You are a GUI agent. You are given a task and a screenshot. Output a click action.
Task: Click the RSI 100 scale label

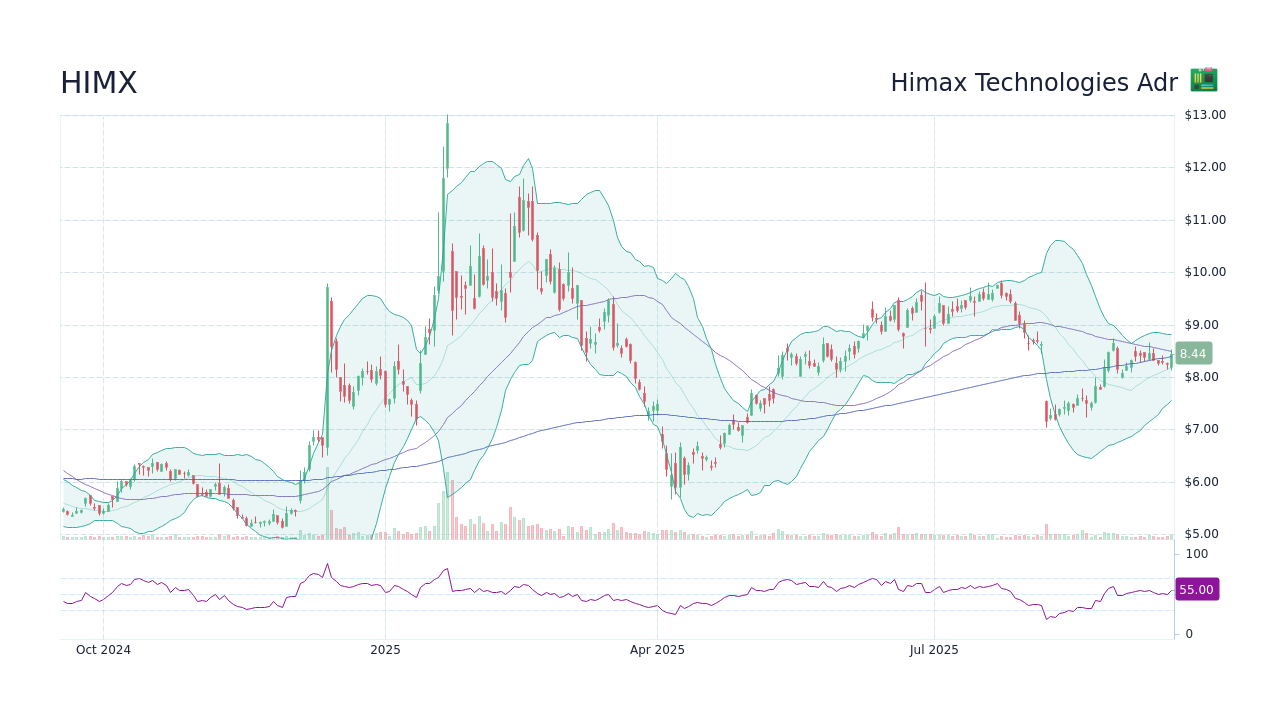pyautogui.click(x=1197, y=554)
